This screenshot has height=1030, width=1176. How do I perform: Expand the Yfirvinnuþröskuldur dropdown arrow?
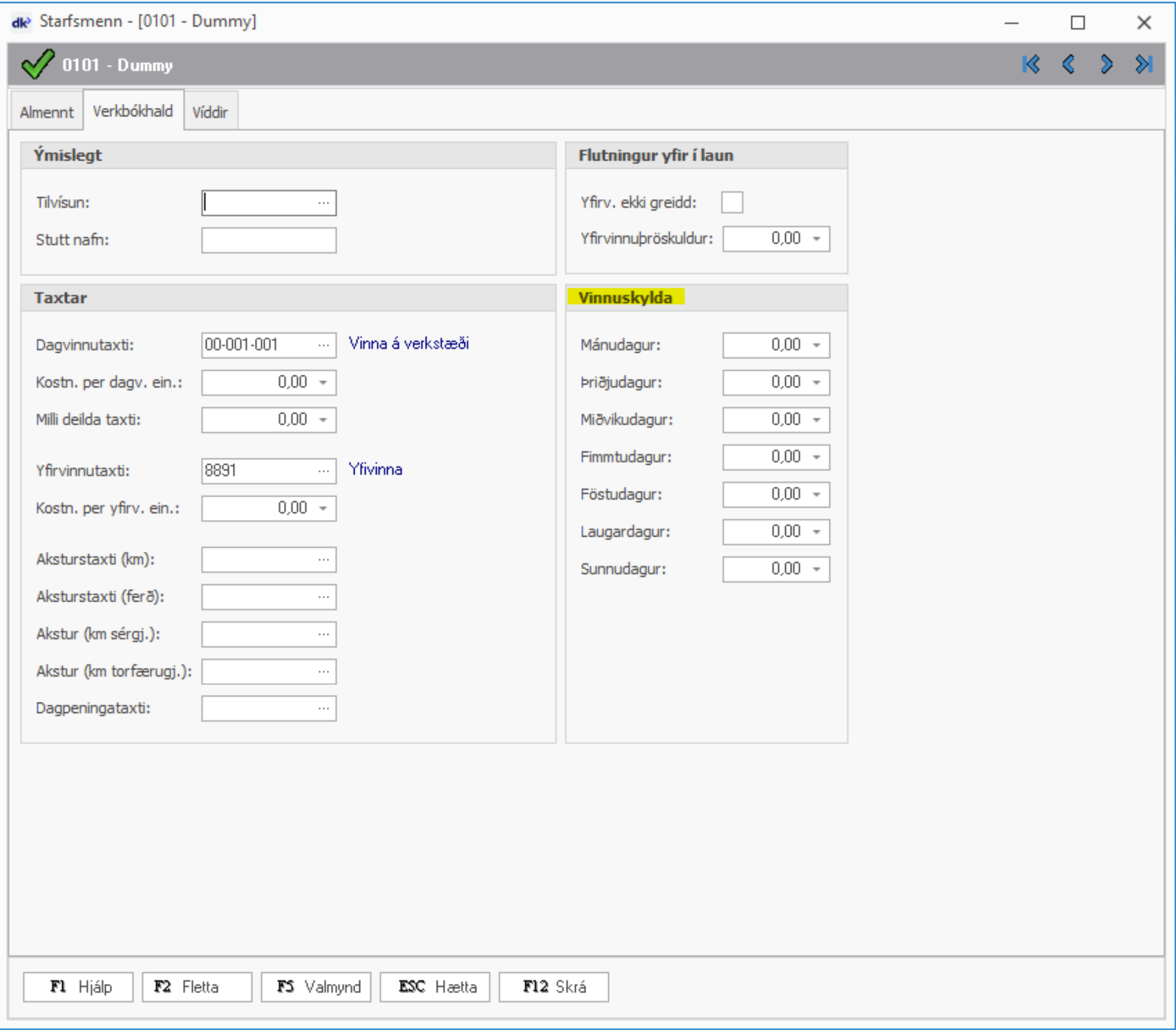tap(817, 239)
